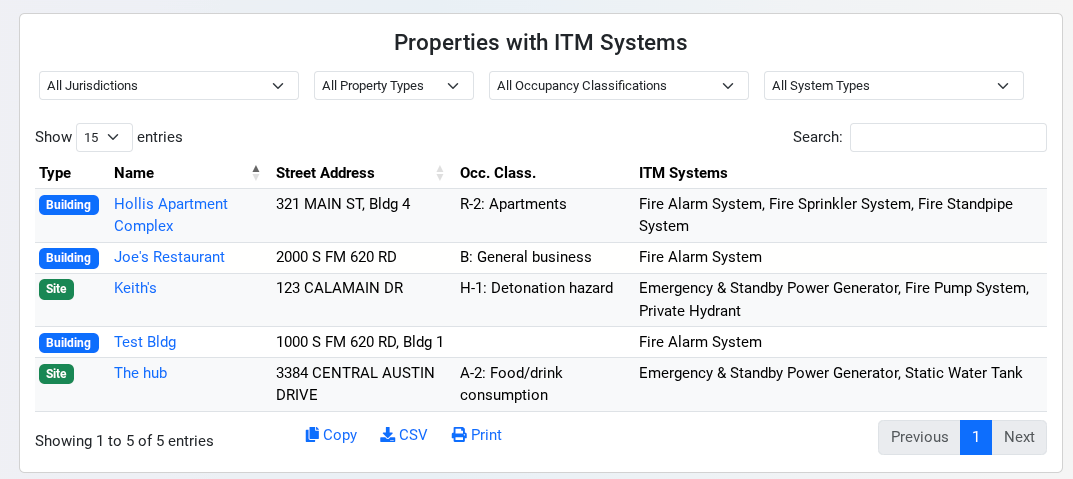
Task: Go to page 1 of results
Action: pyautogui.click(x=976, y=437)
